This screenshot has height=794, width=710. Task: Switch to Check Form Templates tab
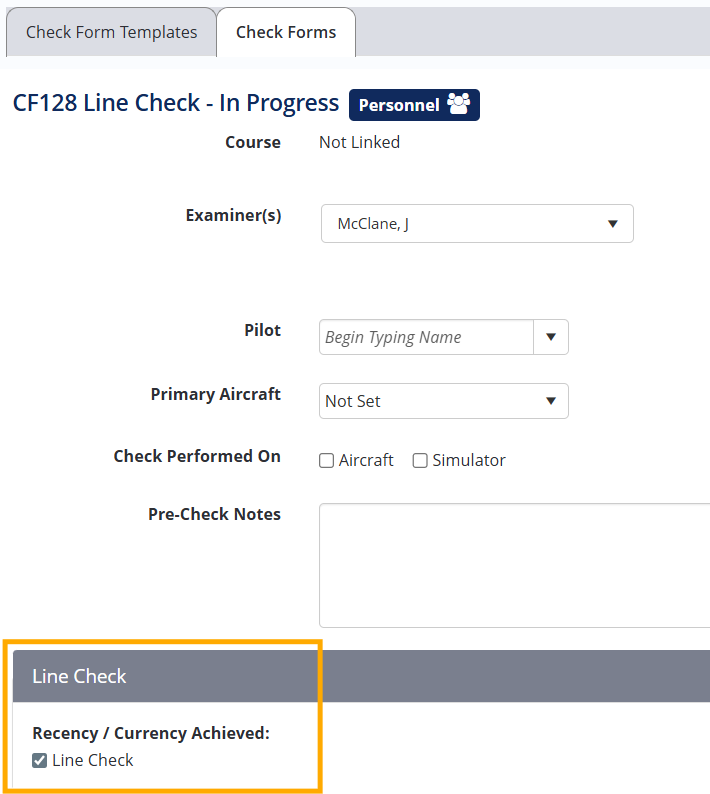(x=111, y=32)
